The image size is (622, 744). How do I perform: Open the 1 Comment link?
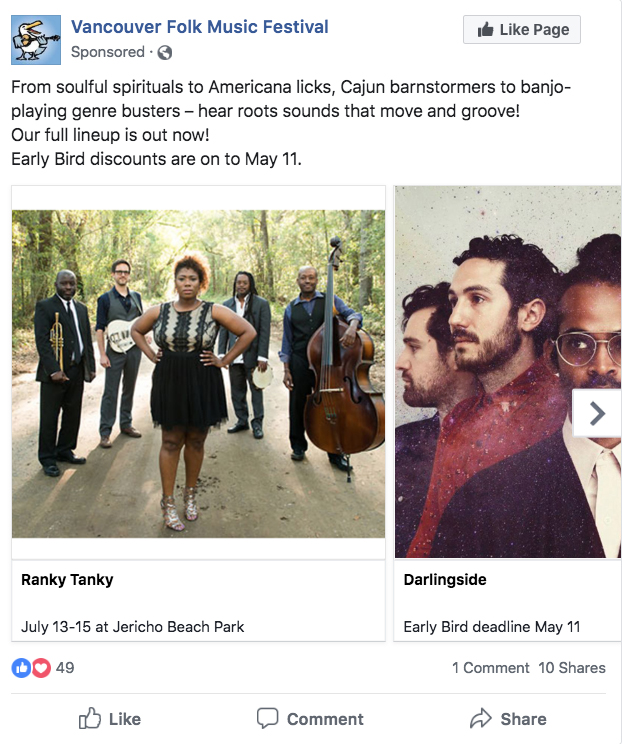491,668
